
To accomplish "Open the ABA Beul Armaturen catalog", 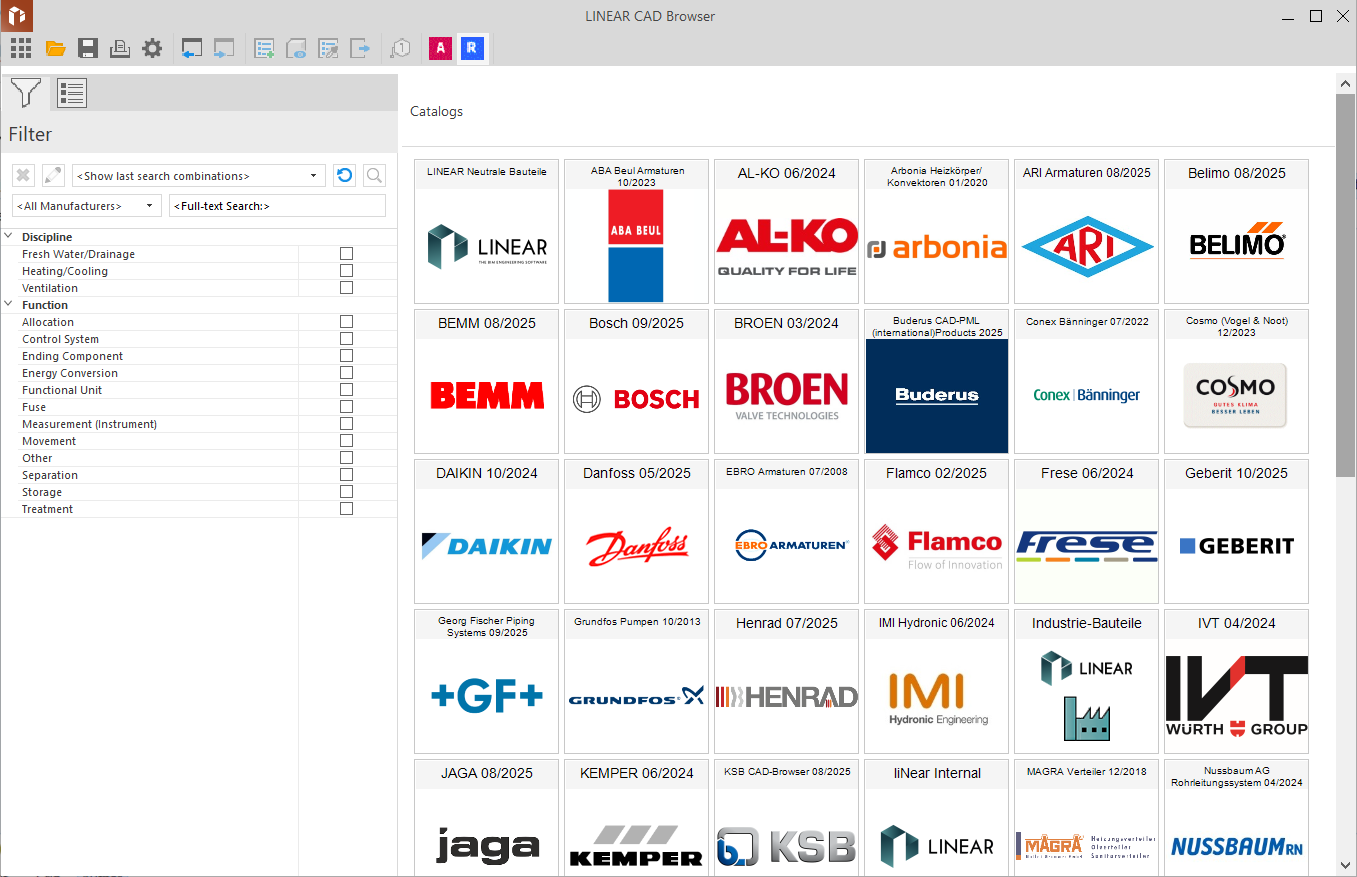I will coord(637,231).
